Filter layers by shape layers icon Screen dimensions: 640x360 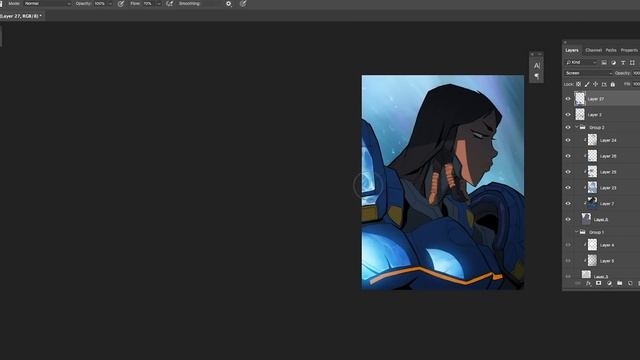coord(632,62)
